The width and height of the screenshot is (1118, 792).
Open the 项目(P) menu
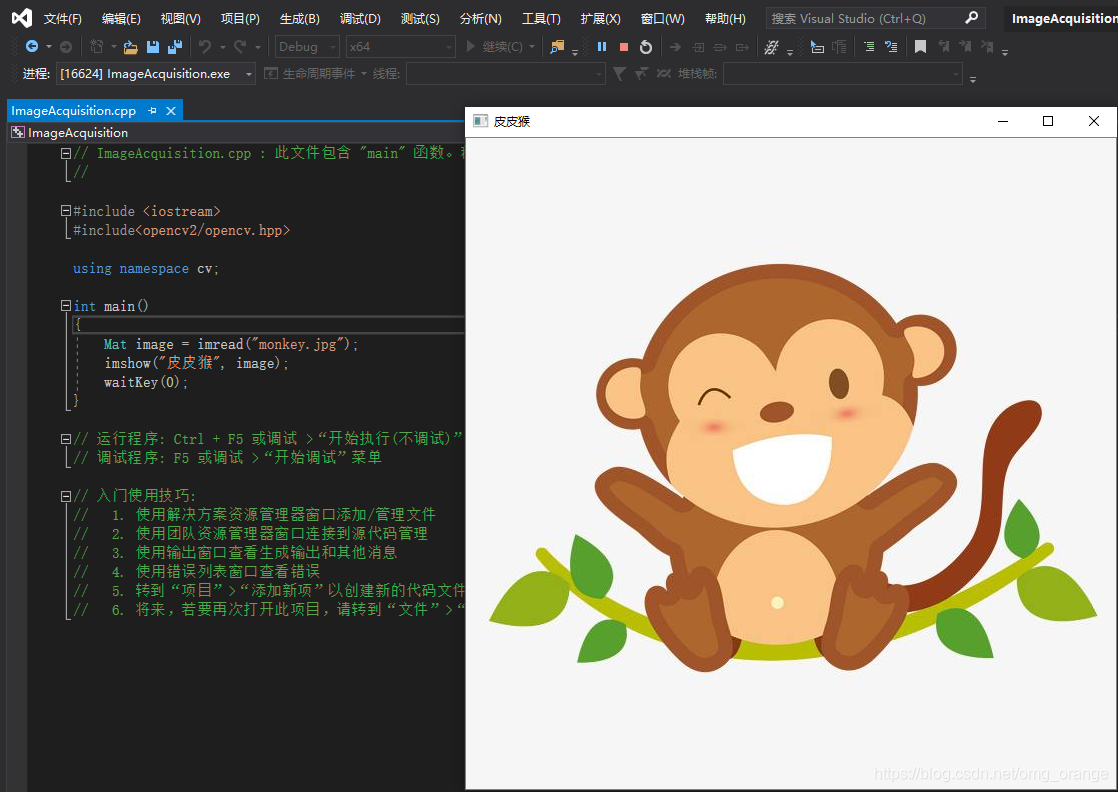[x=240, y=19]
